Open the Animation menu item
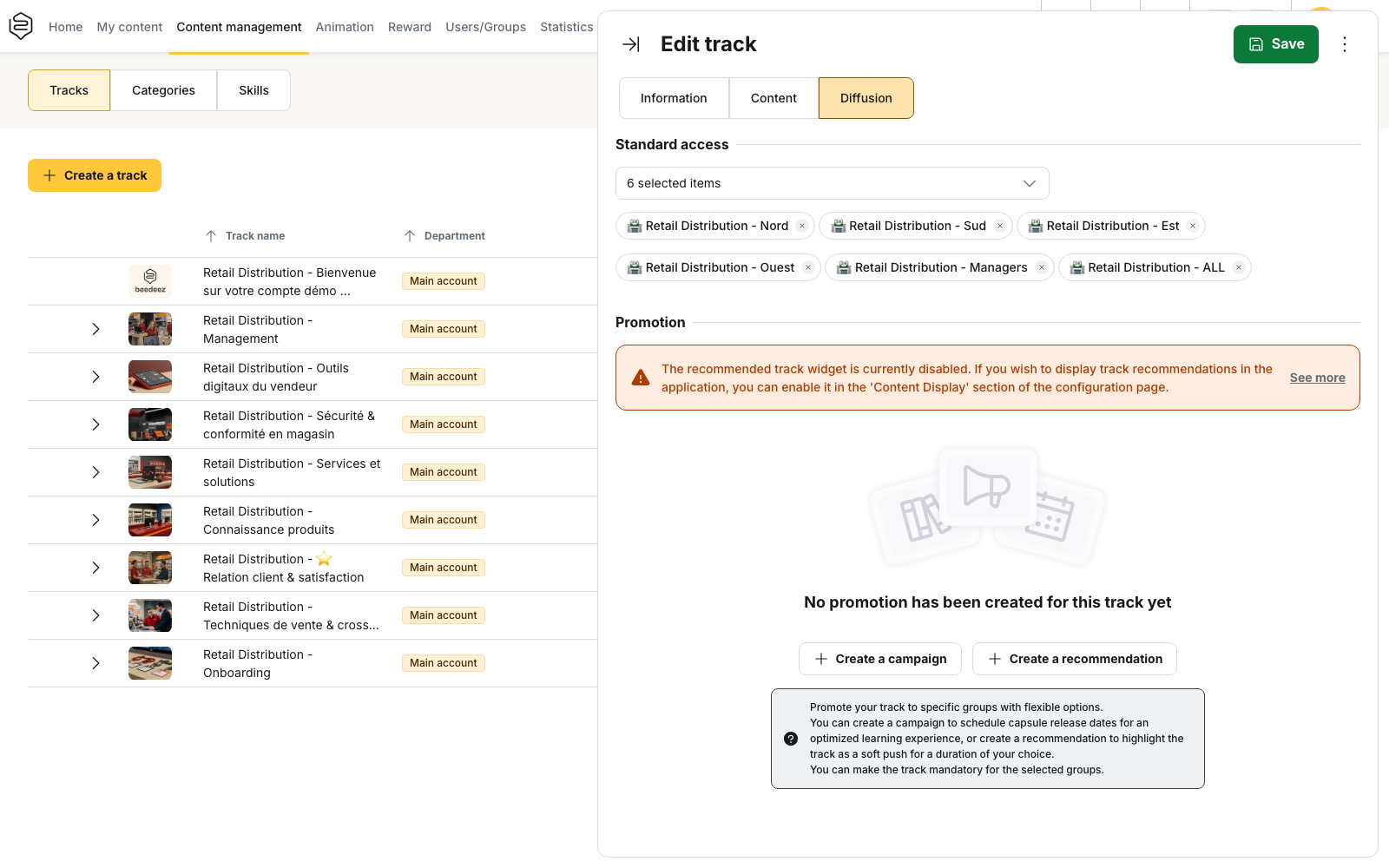 345,27
